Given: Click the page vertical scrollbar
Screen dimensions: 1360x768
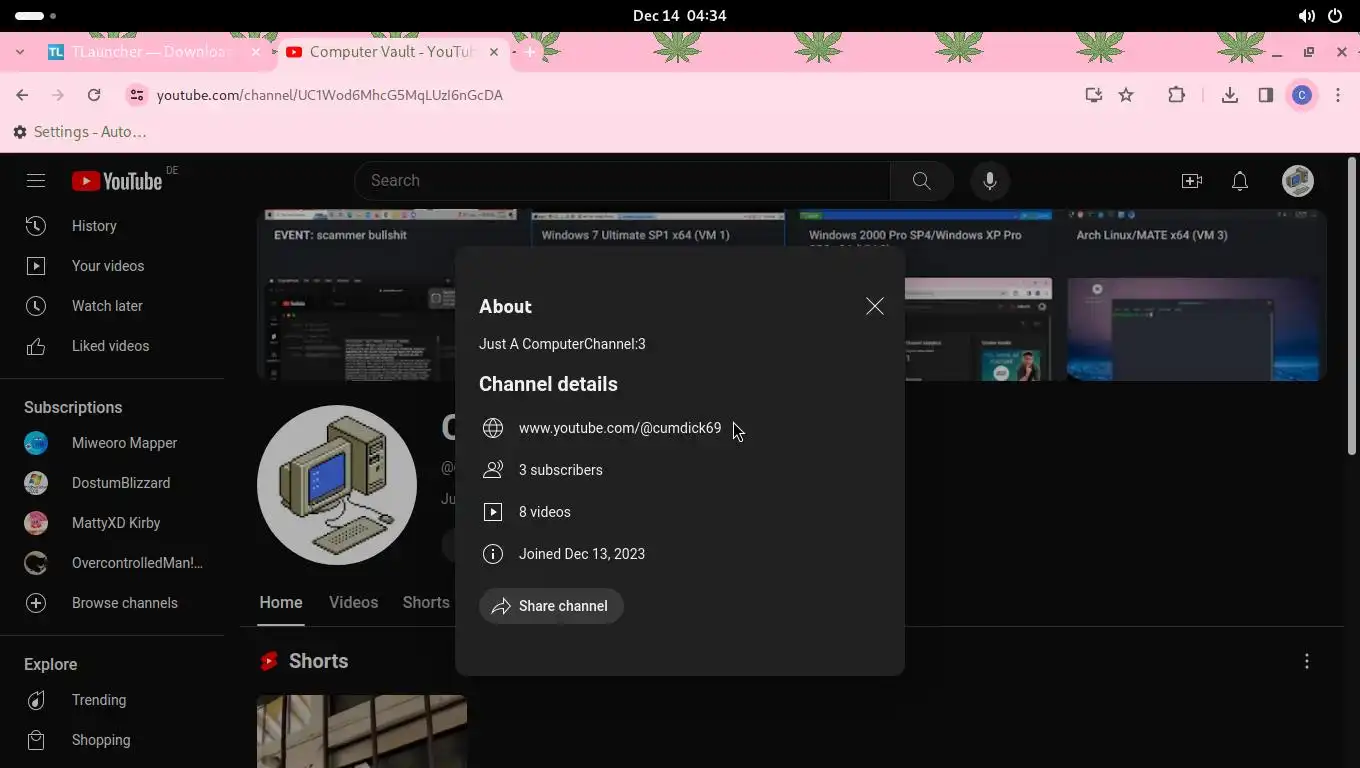Looking at the screenshot, I should coord(1352,306).
